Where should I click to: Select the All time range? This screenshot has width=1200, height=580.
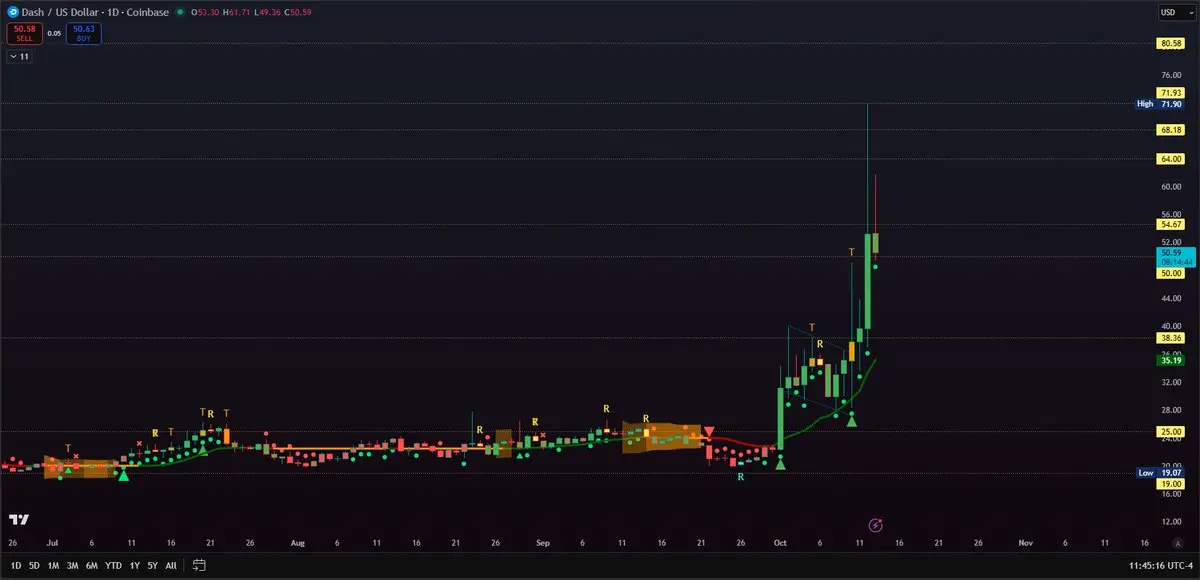coord(171,565)
